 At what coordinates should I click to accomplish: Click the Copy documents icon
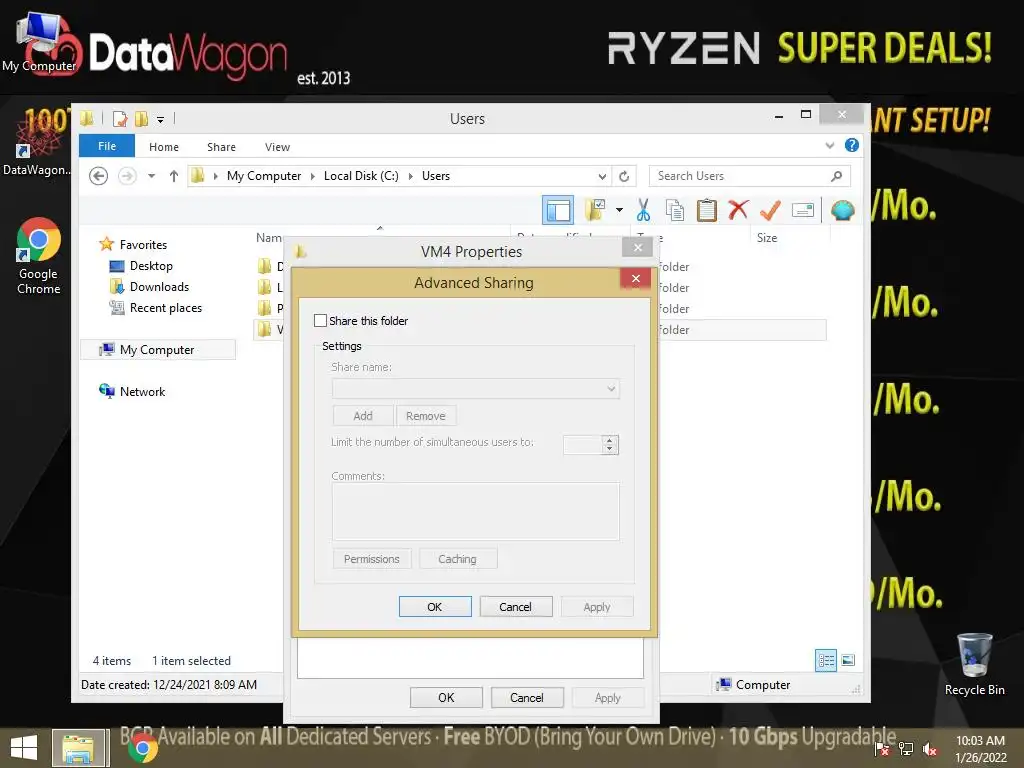(x=675, y=210)
